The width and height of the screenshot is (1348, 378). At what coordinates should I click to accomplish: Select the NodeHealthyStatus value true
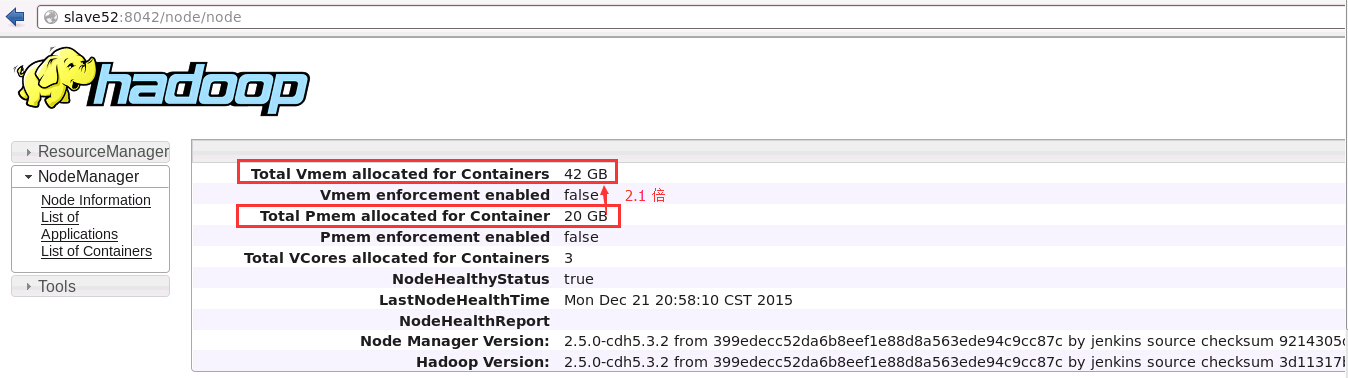click(x=579, y=279)
